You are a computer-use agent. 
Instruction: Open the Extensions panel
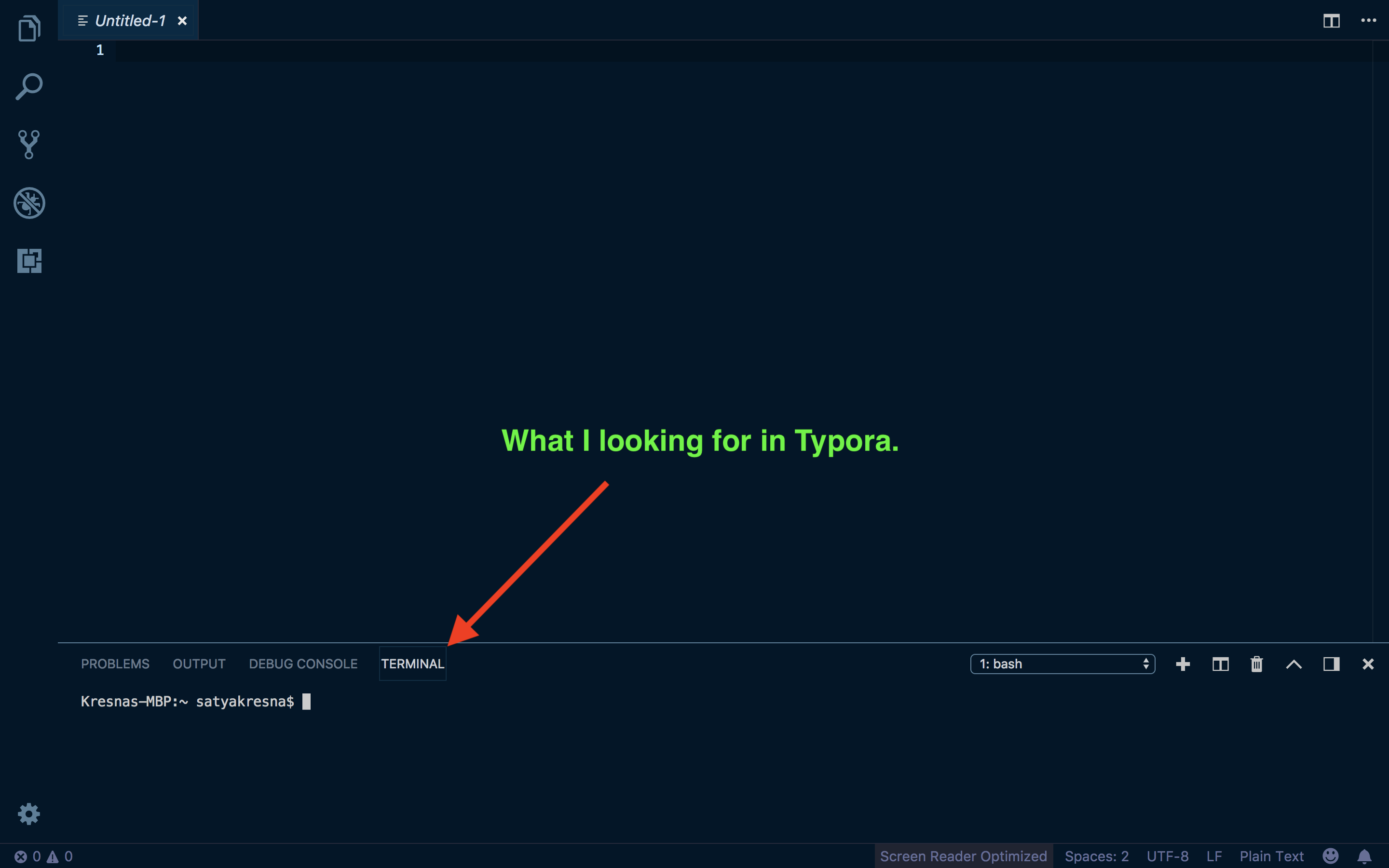pos(29,261)
